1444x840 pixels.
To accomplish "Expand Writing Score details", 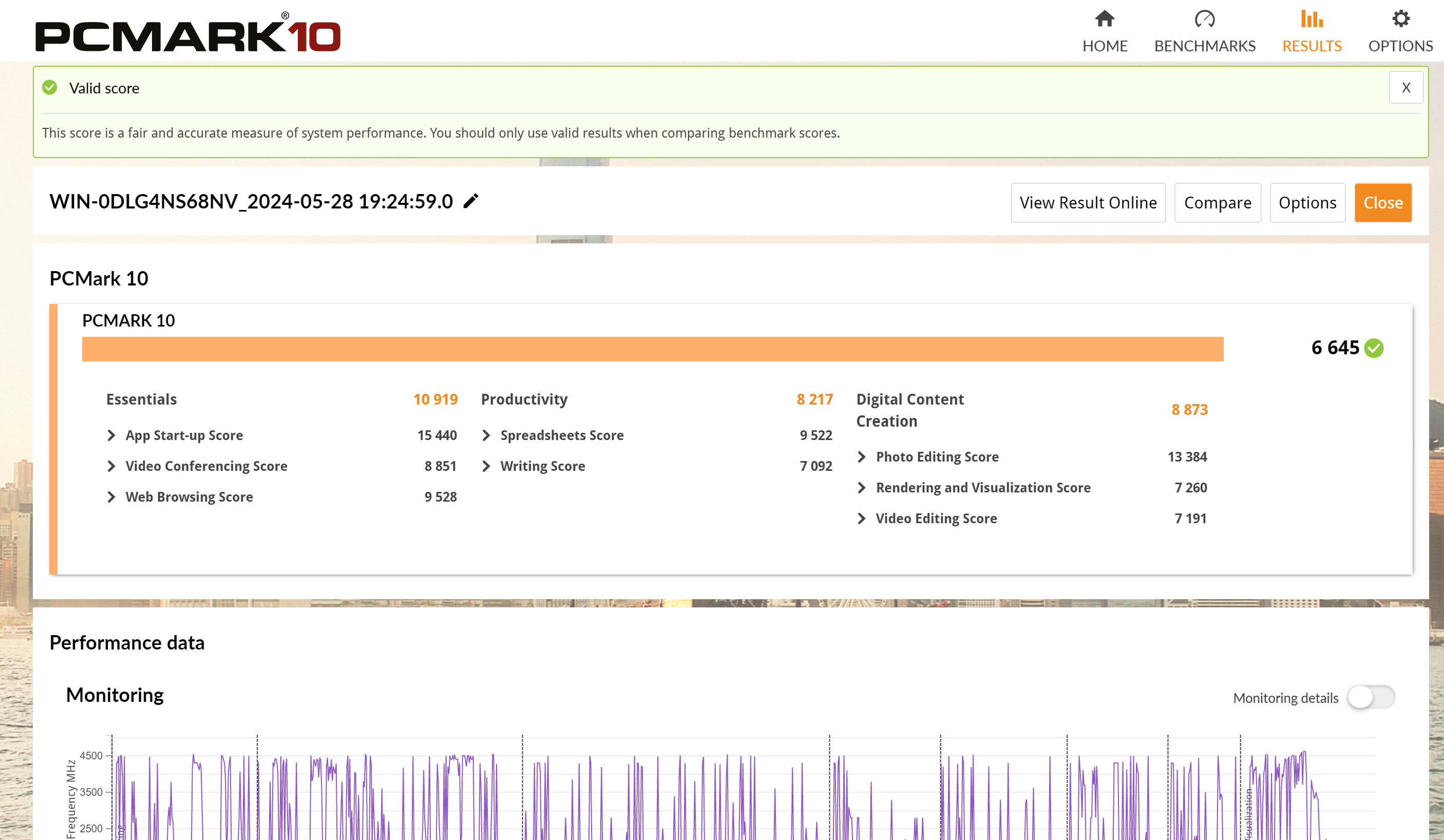I will click(x=486, y=466).
